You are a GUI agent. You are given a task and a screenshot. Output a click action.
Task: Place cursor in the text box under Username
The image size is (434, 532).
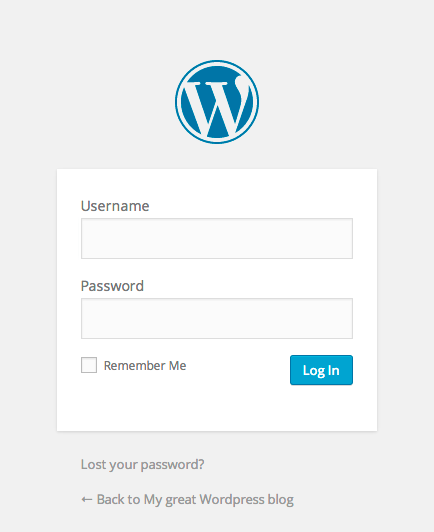[x=217, y=239]
